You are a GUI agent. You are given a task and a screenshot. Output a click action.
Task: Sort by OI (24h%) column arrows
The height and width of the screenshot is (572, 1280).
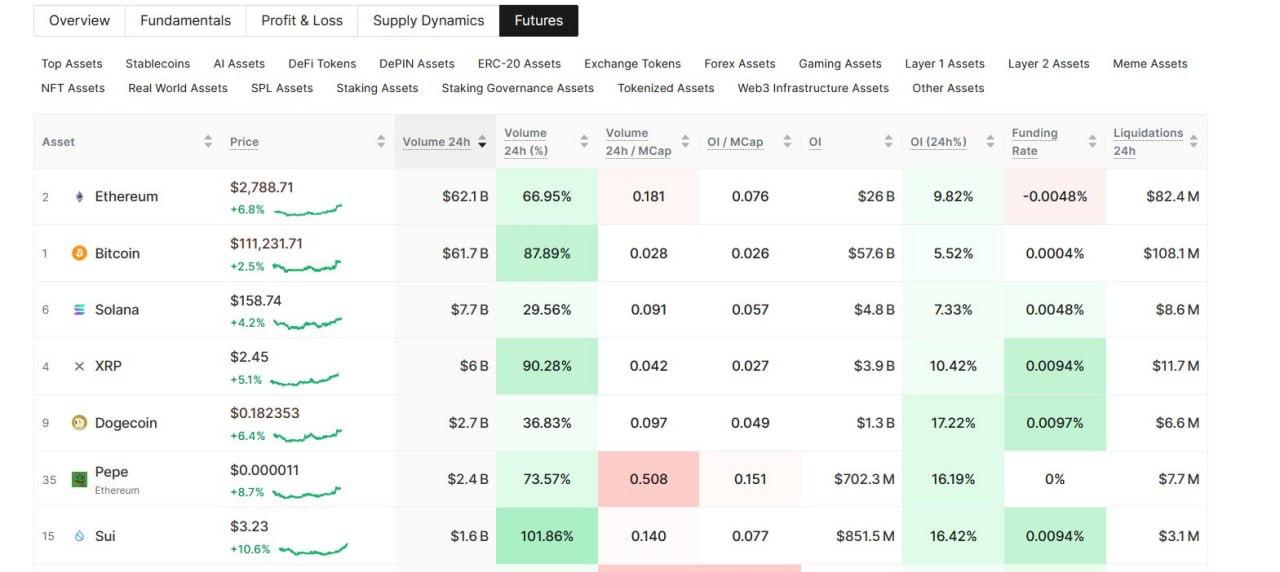coord(990,142)
